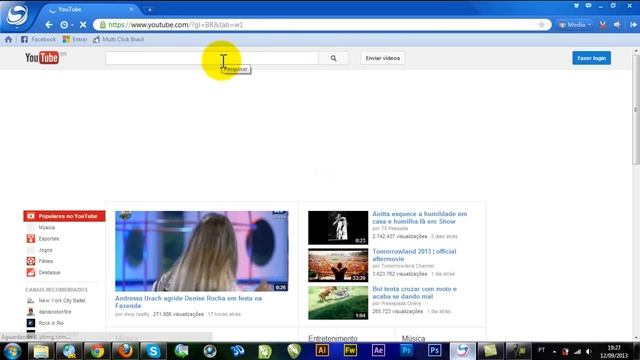Viewport: 640px width, 360px height.
Task: Go back with the browser back arrow
Action: coord(49,25)
